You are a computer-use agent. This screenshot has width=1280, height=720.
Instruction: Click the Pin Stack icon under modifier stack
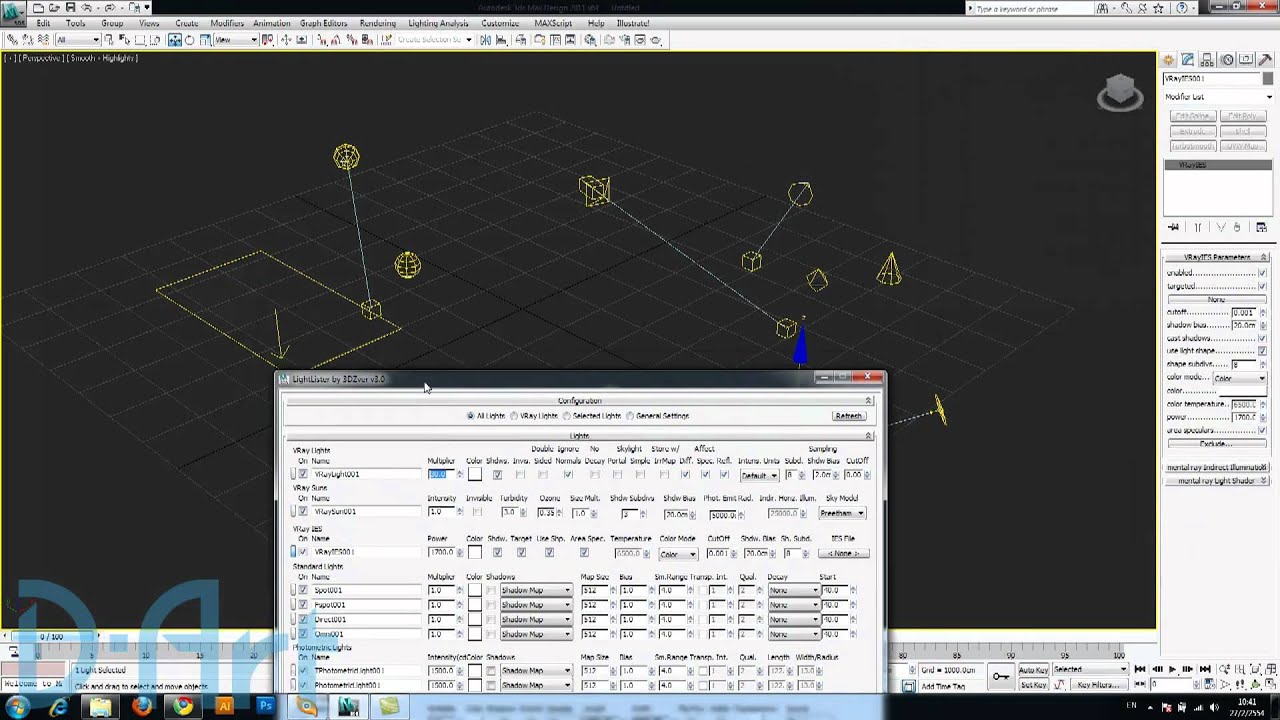coord(1173,227)
